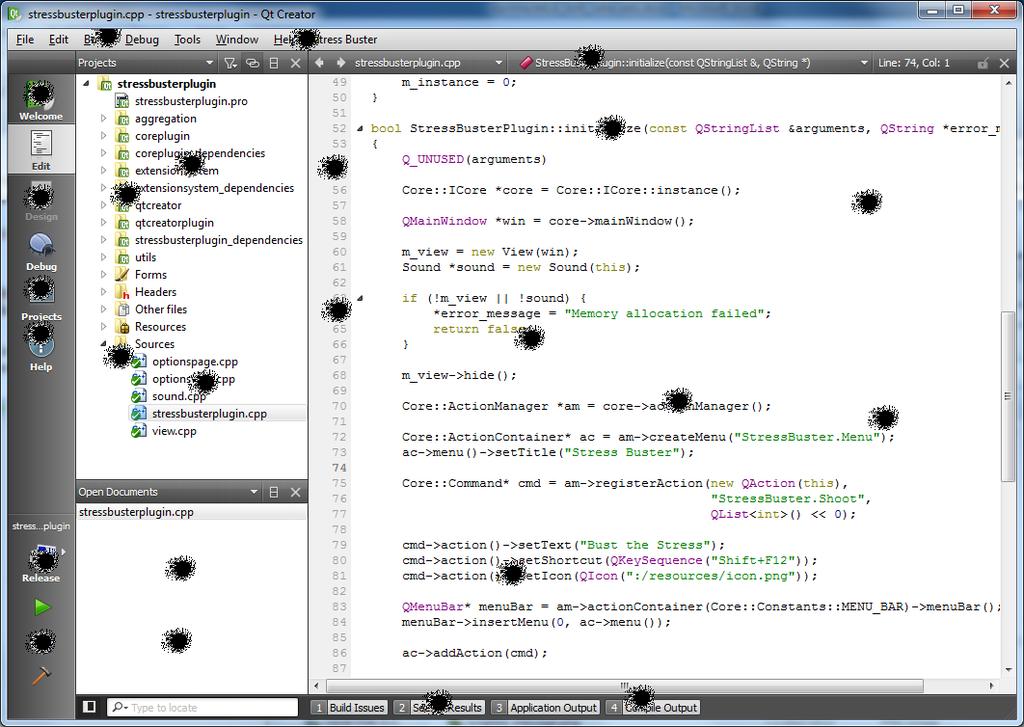Open the Projects view selector dropdown
Viewport: 1024px width, 727px height.
pyautogui.click(x=209, y=63)
